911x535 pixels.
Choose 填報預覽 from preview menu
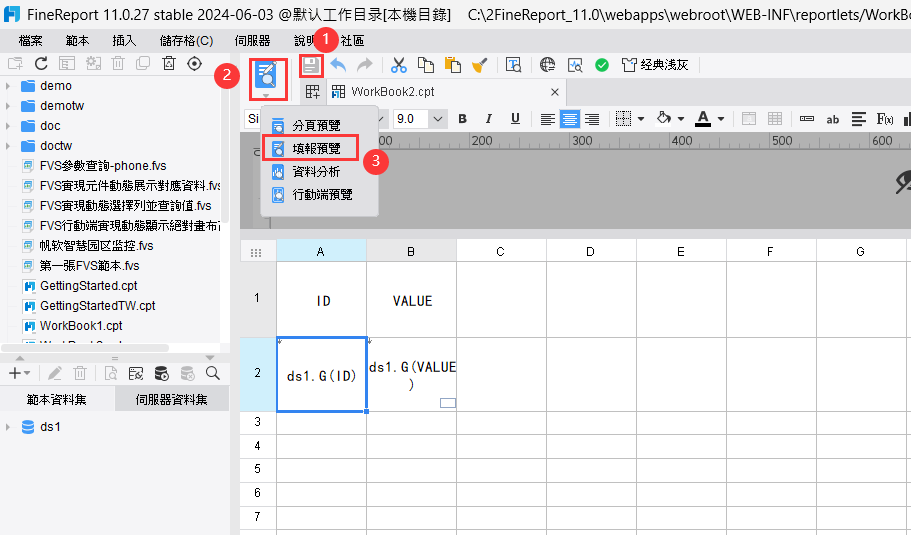310,149
